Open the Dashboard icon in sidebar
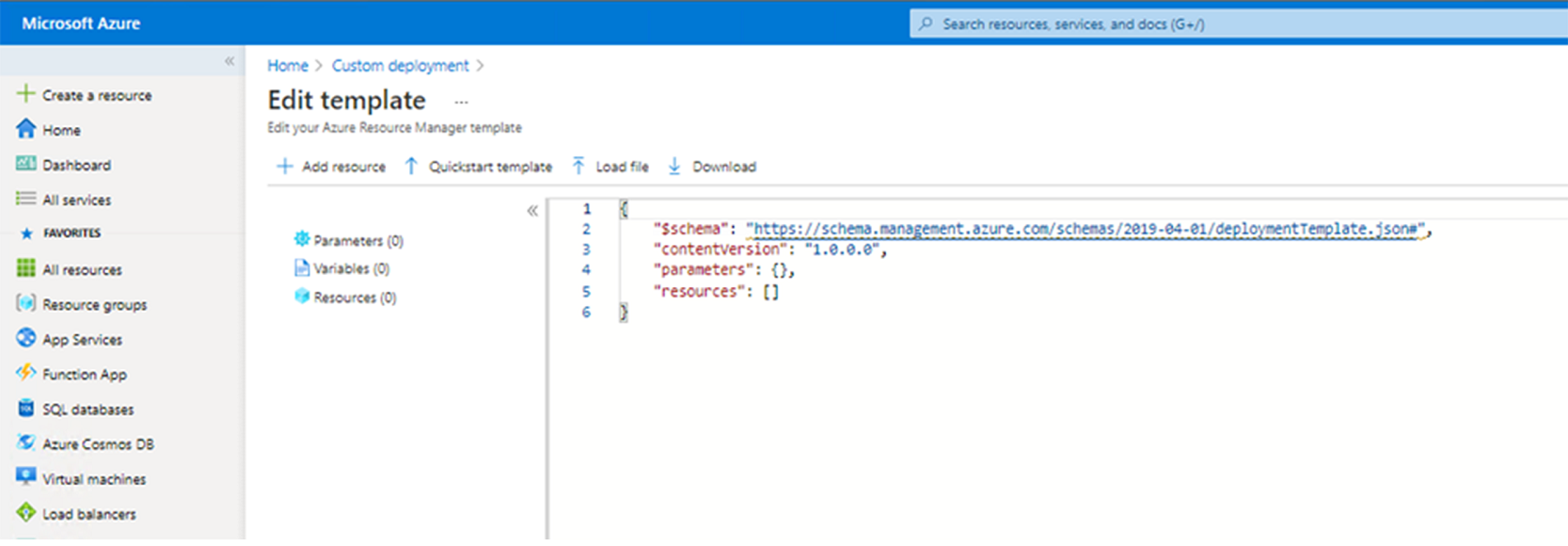The image size is (1568, 546). 25,164
